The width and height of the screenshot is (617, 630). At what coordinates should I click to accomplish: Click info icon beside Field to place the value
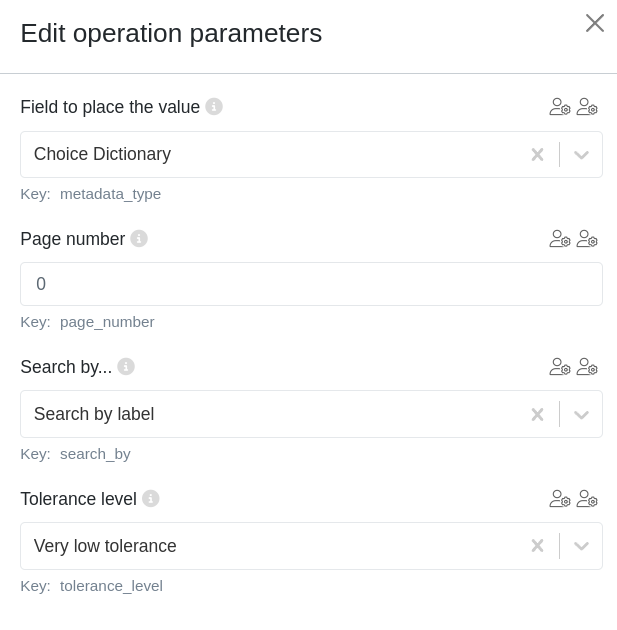click(214, 106)
